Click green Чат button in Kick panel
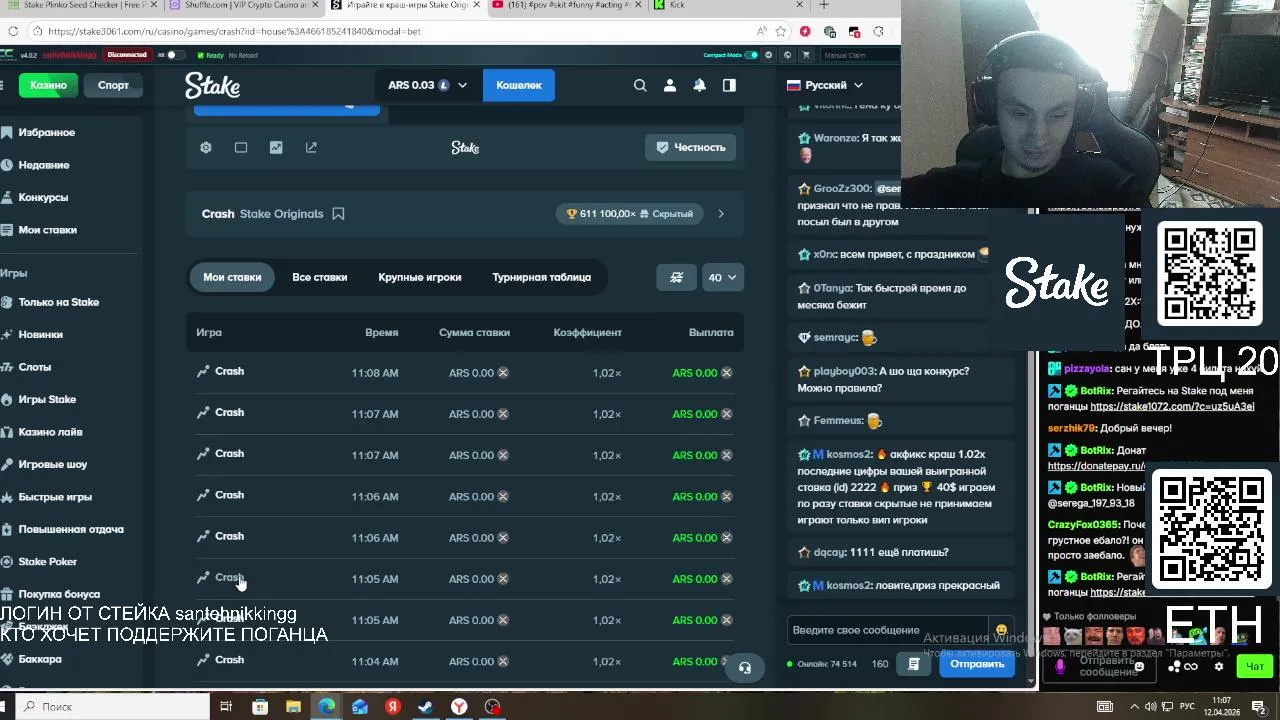1280x720 pixels. [1255, 666]
